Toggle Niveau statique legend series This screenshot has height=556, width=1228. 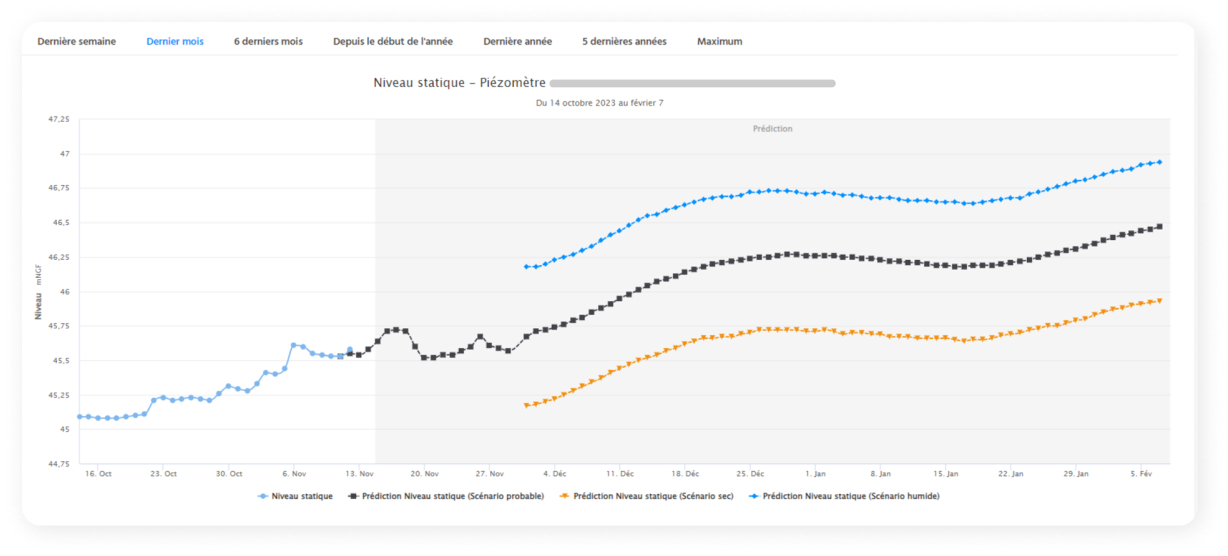click(x=296, y=495)
